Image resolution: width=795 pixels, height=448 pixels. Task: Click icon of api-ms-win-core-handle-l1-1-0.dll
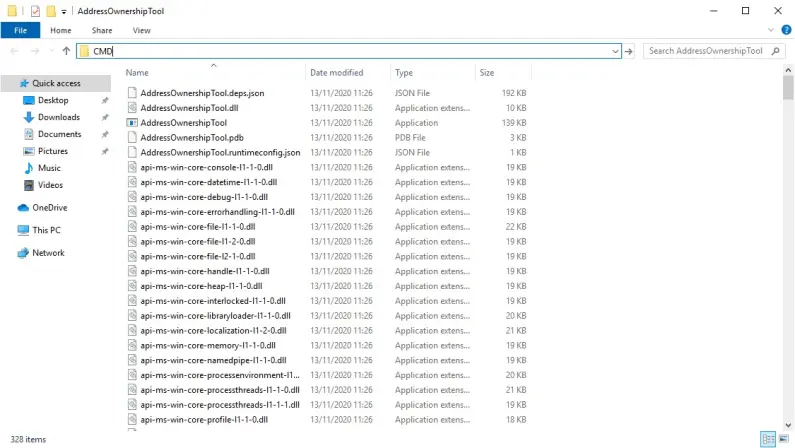pos(132,271)
